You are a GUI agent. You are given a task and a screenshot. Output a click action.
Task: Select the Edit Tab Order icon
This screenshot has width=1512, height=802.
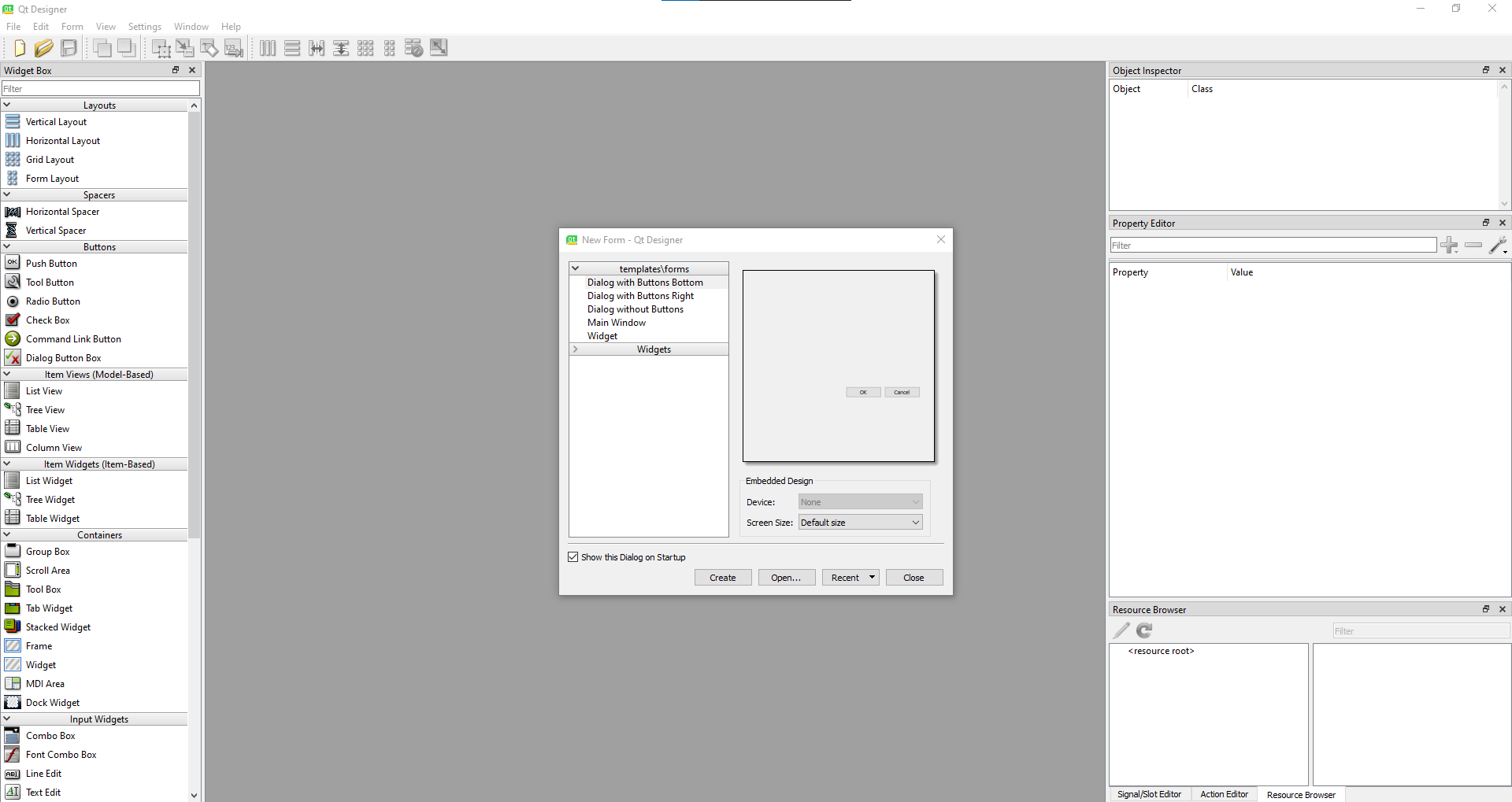coord(234,48)
